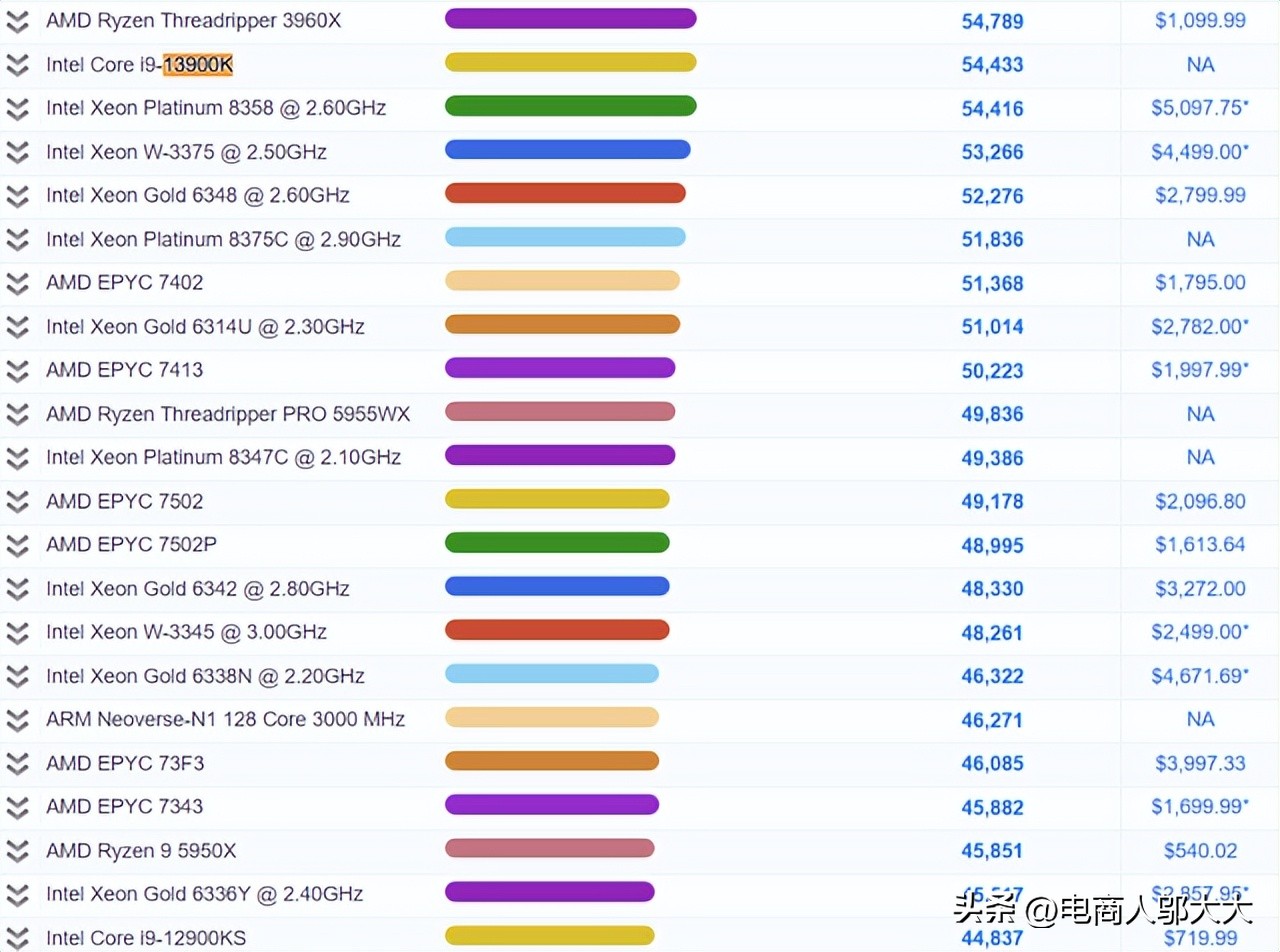Click the $540.02 price
The width and height of the screenshot is (1280, 952).
1201,850
